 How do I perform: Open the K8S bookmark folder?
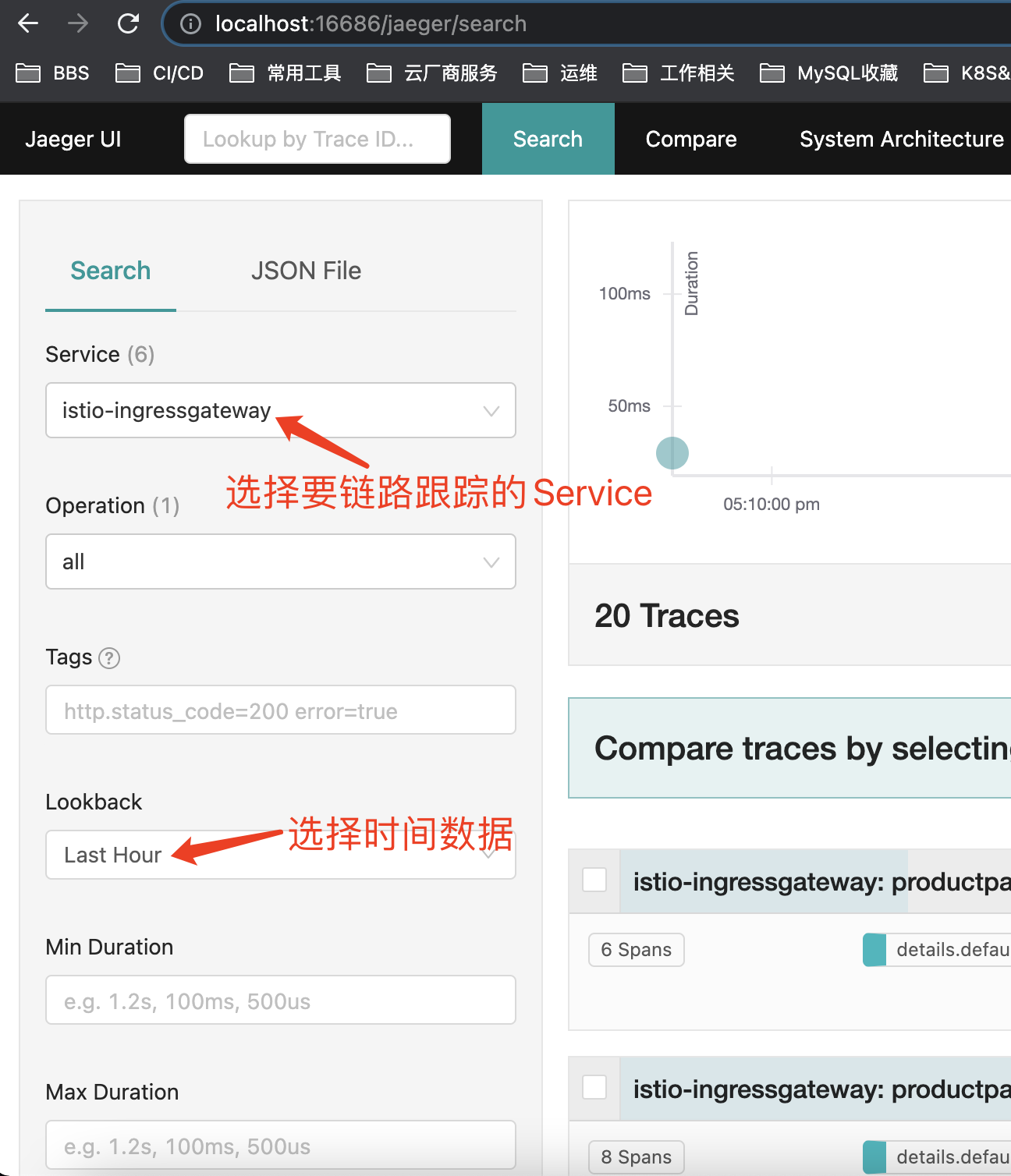967,73
